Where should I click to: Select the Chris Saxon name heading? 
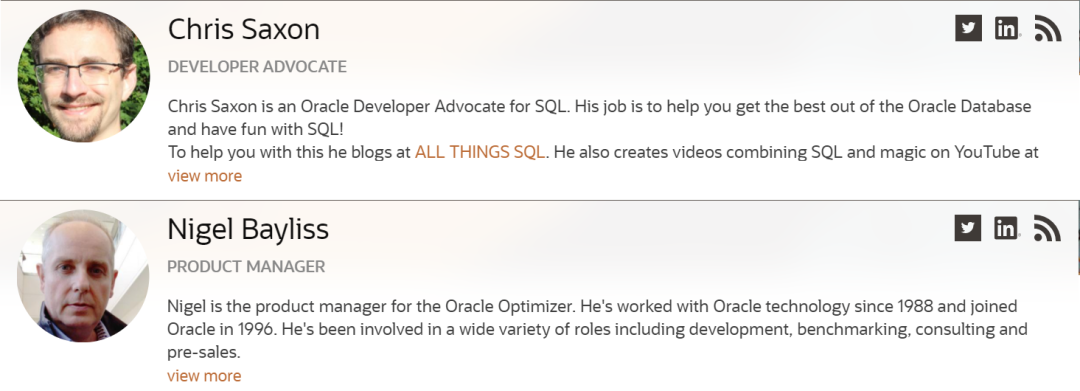(x=244, y=29)
